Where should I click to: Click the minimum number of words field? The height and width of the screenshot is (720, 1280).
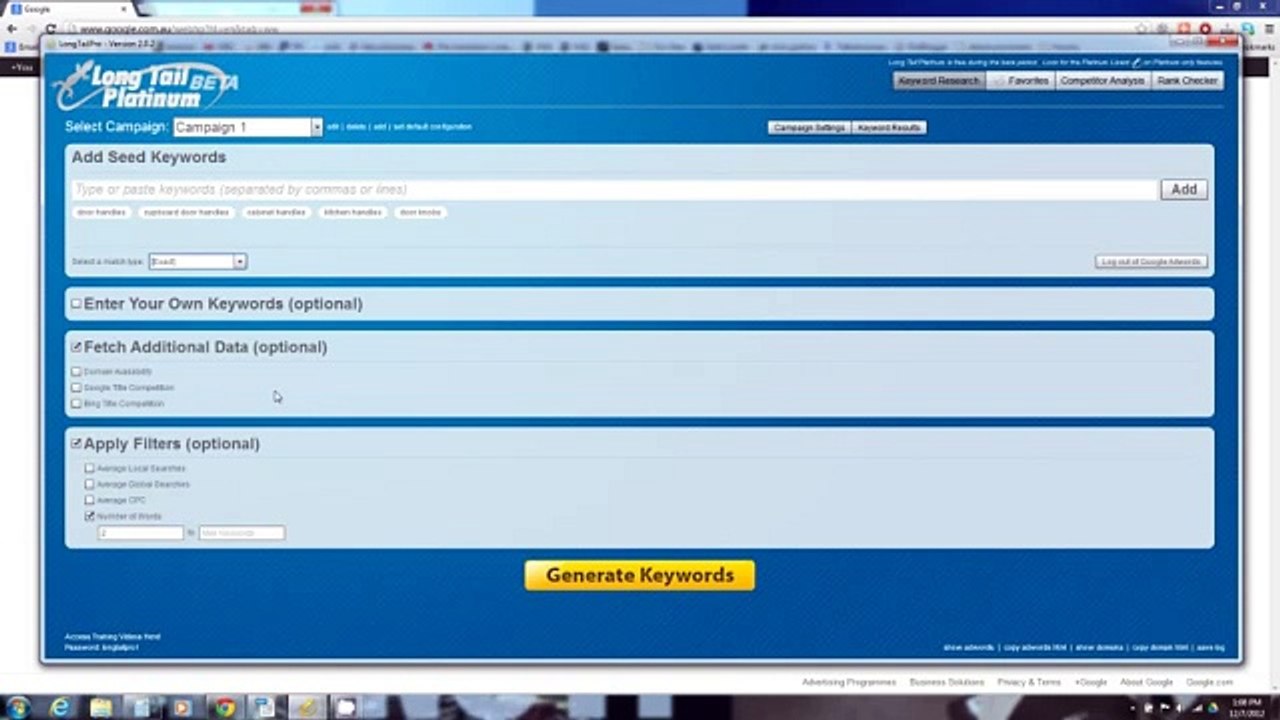[141, 533]
